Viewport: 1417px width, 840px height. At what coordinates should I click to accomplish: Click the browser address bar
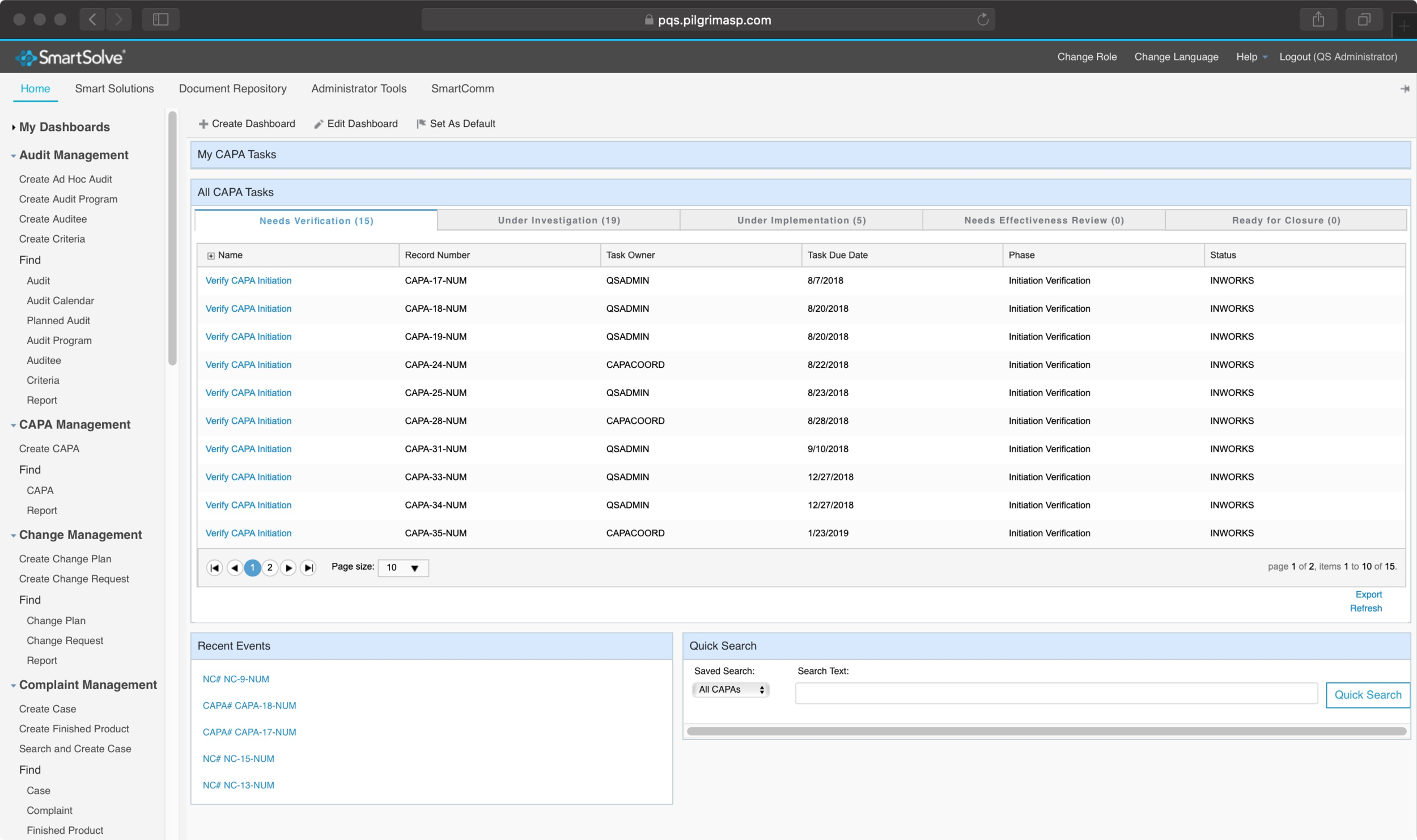pyautogui.click(x=708, y=20)
